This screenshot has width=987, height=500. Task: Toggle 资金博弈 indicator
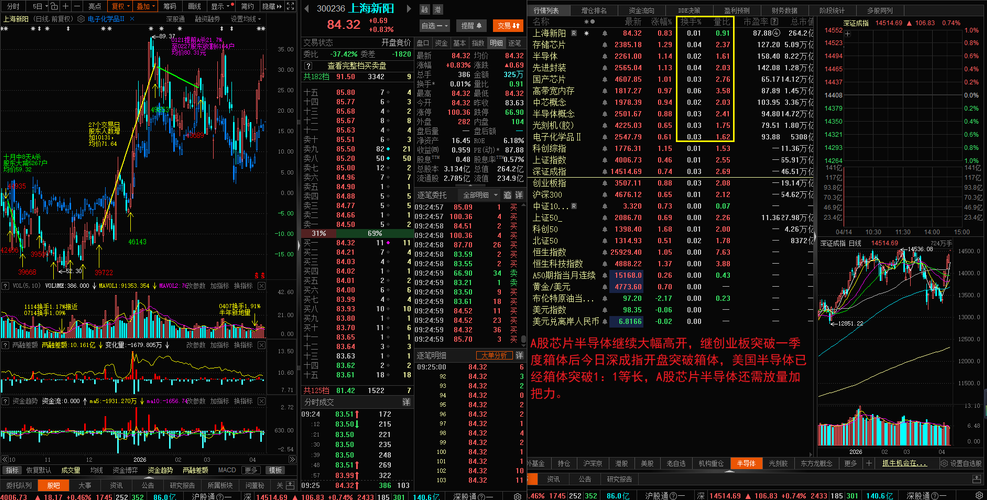125,470
